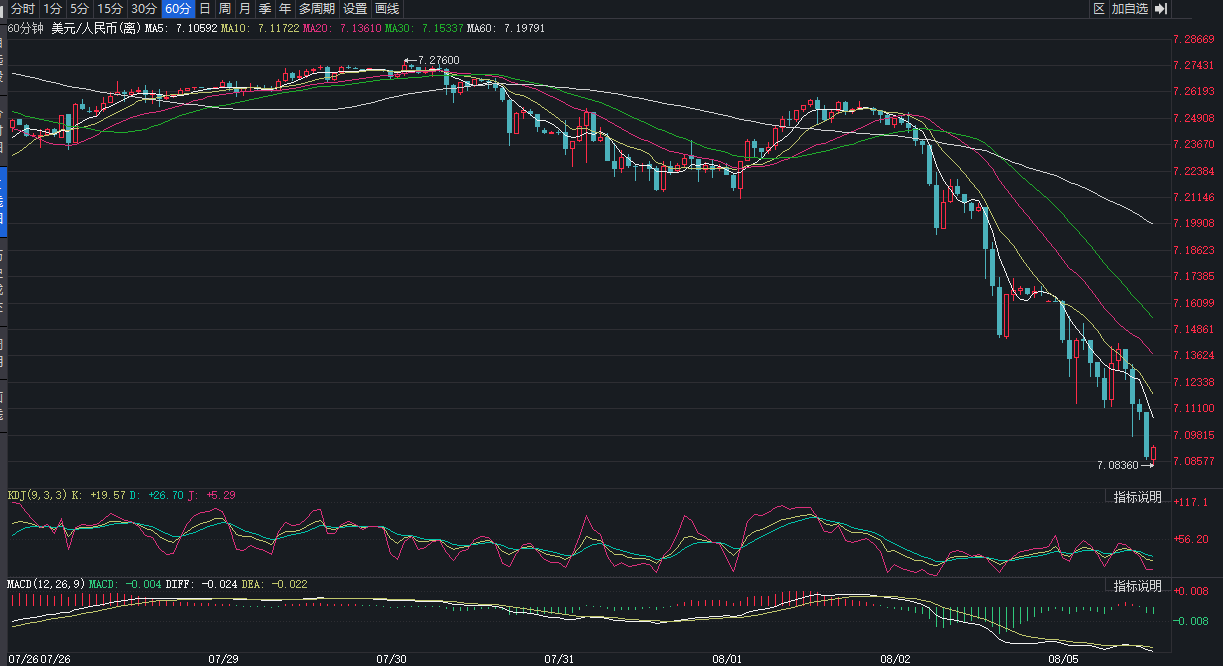
Task: Select the 年 yearly period
Action: pyautogui.click(x=284, y=8)
